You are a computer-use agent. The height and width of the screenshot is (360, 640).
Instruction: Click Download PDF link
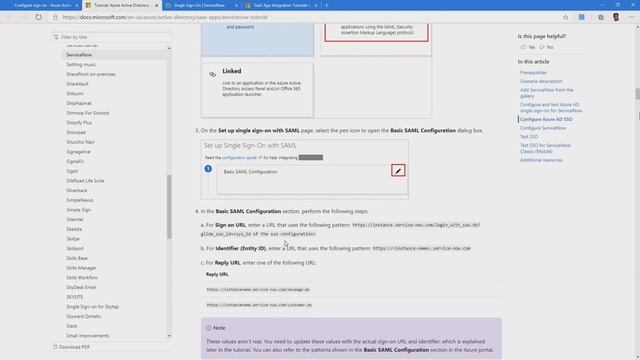[x=74, y=347]
